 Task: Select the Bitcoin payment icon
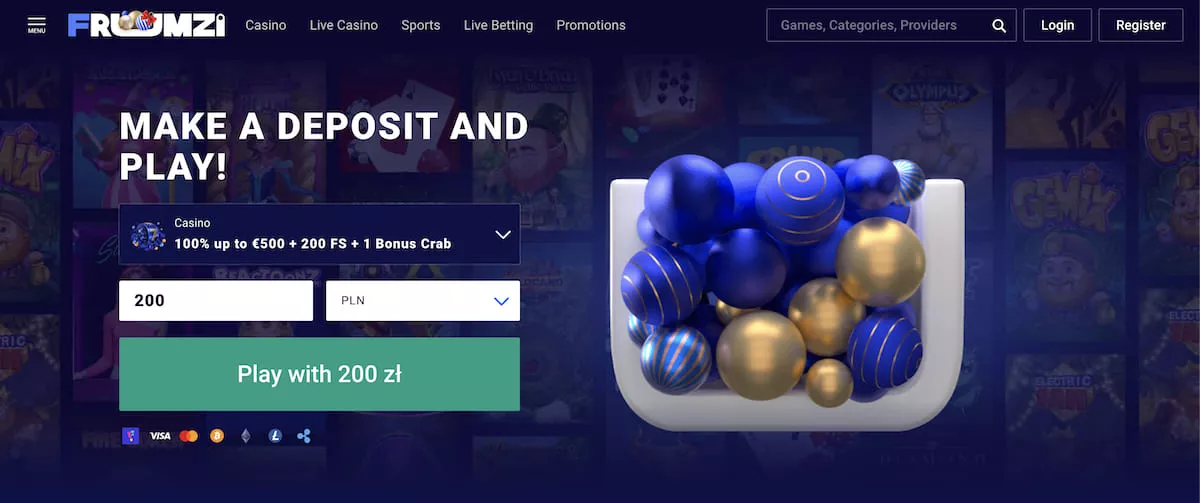click(217, 436)
